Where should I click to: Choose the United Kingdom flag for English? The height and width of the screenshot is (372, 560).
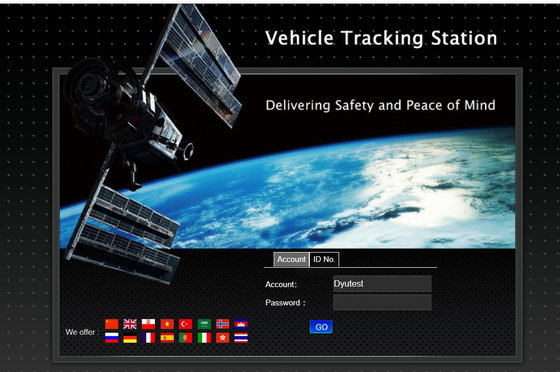130,324
